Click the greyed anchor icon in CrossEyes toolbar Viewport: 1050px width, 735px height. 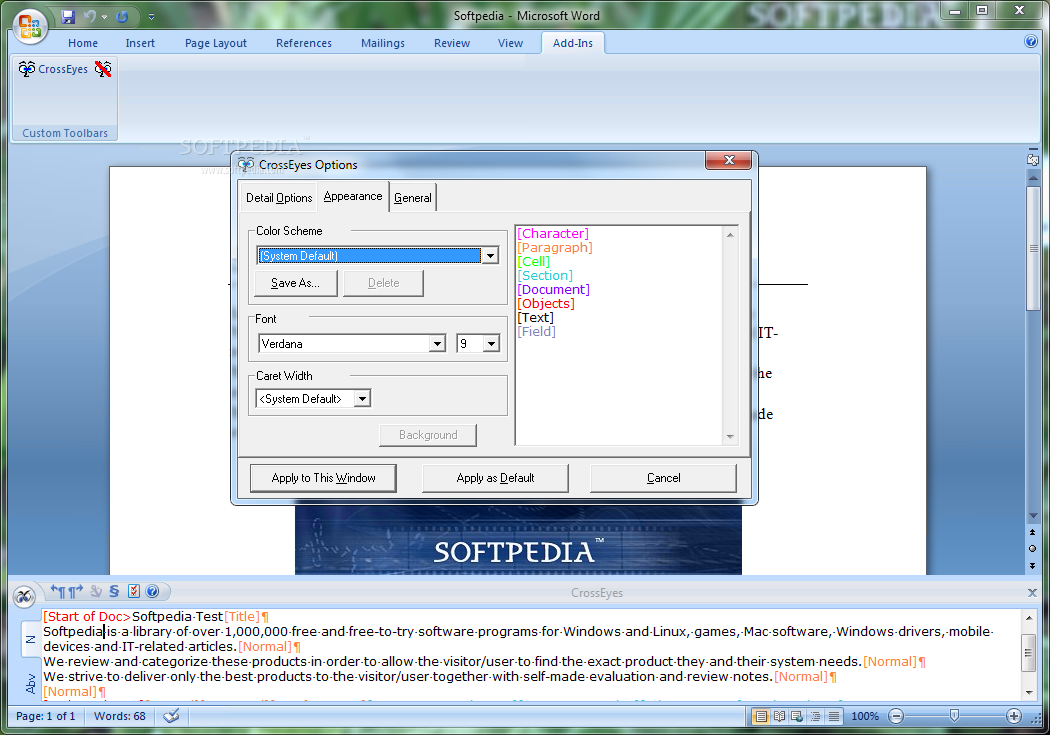point(96,592)
